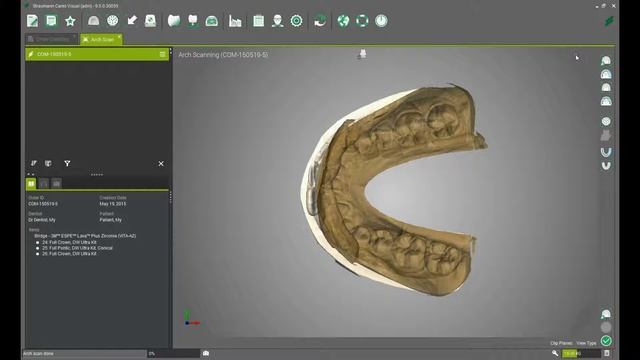
Task: Click the factory production toolbar icon
Action: coord(235,21)
